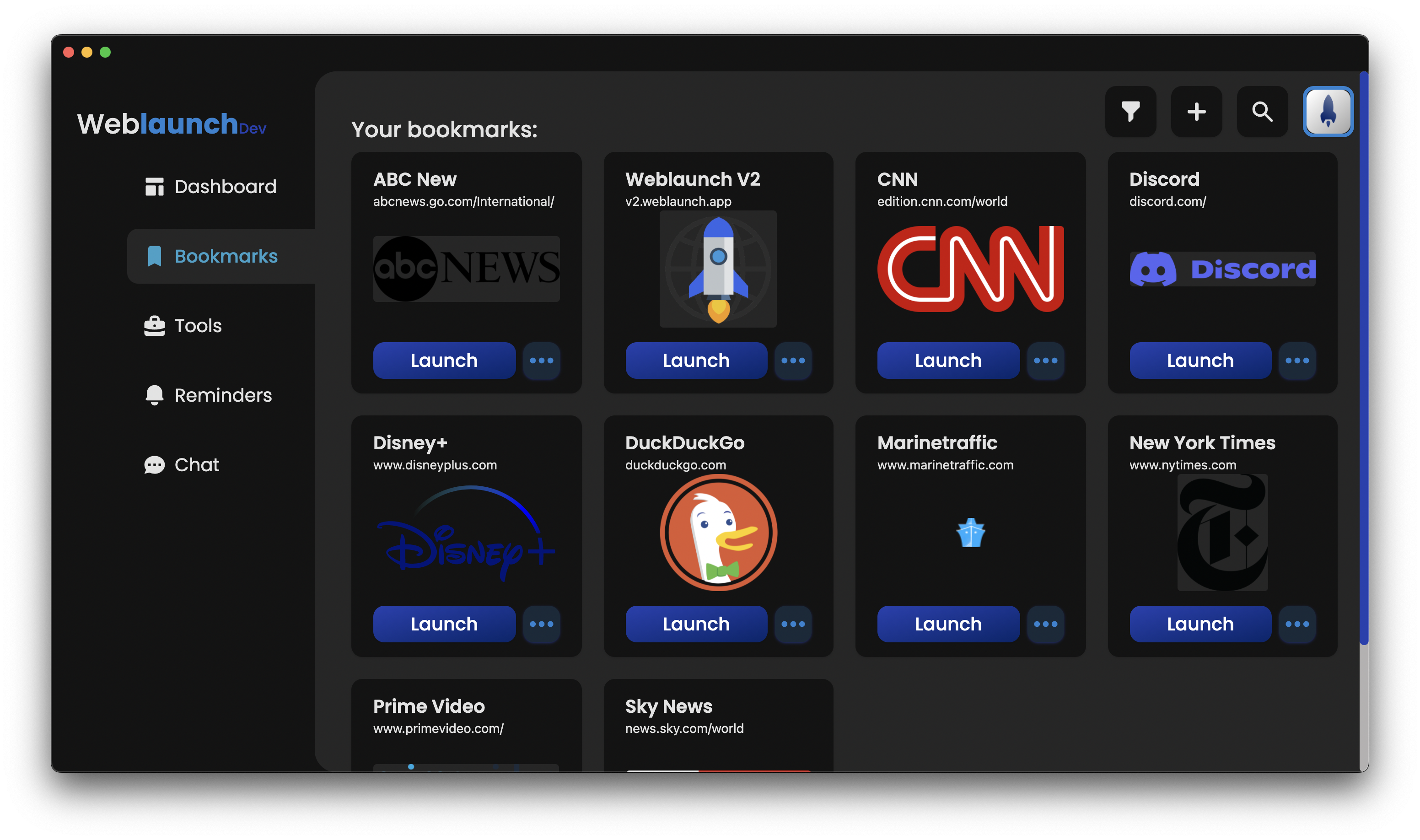This screenshot has height=840, width=1420.
Task: Open more options for Marinetraffic bookmark
Action: 1045,624
